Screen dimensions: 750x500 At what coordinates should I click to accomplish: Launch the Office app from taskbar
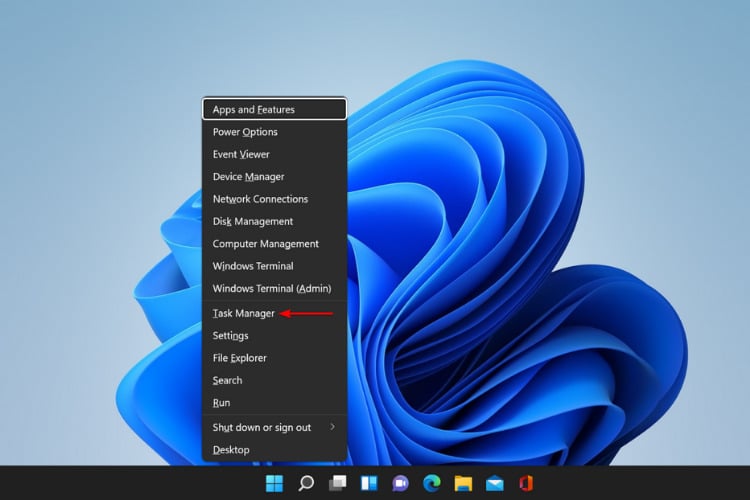pyautogui.click(x=526, y=483)
